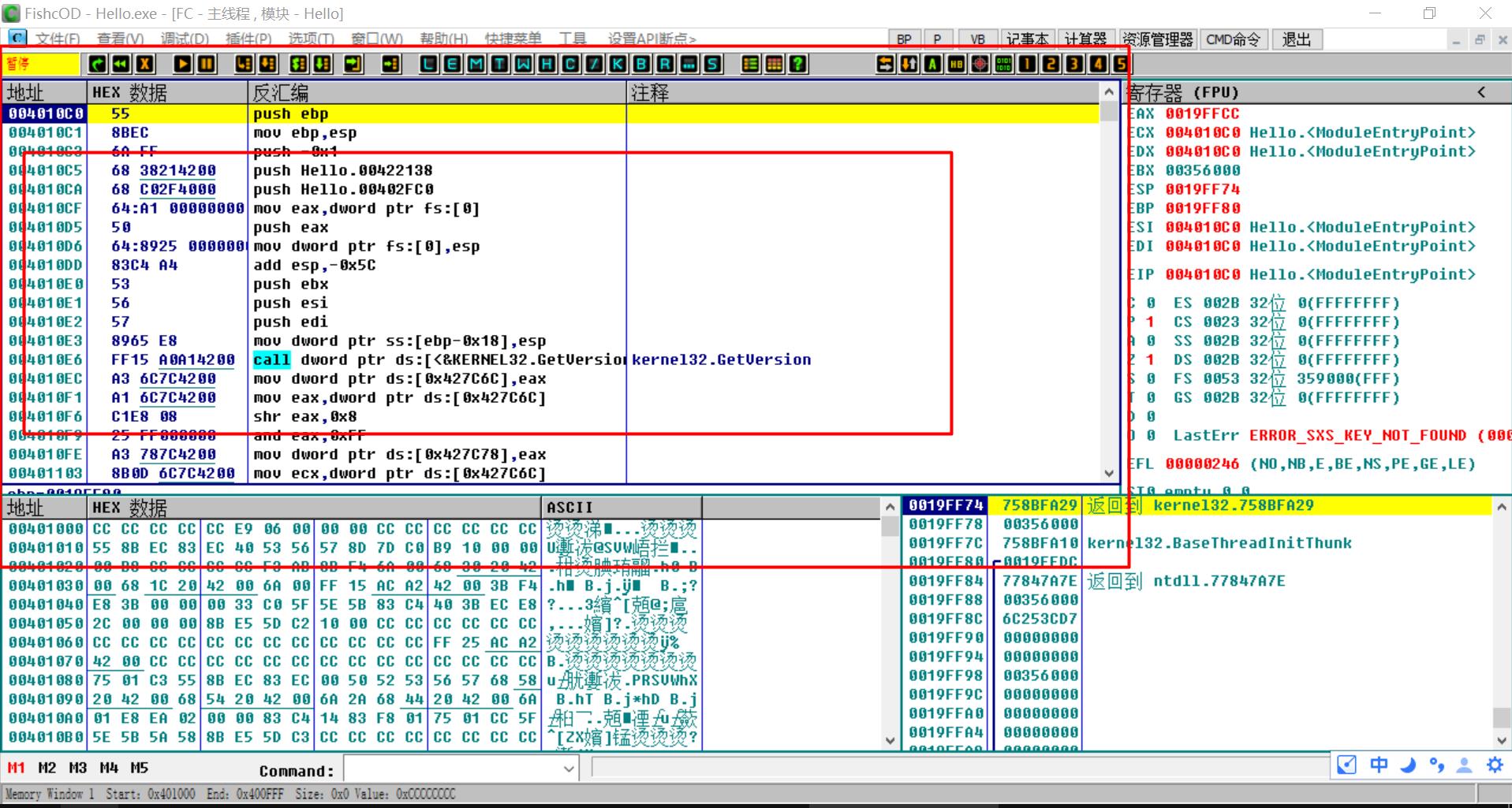Open the IME settings gear icon
The height and width of the screenshot is (808, 1512).
click(x=1495, y=765)
